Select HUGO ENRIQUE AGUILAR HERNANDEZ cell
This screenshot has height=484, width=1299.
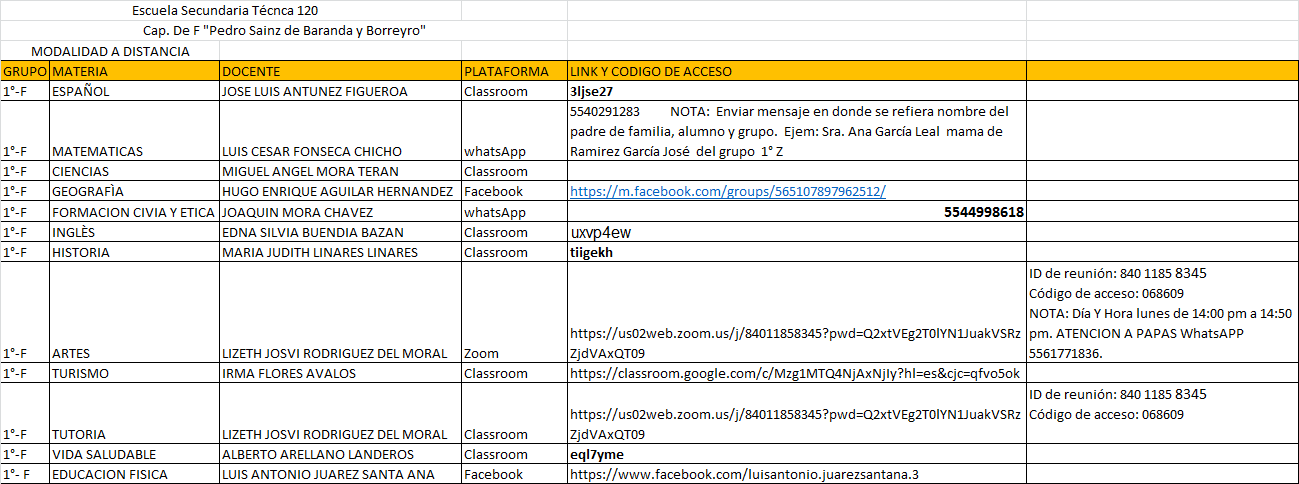(340, 191)
